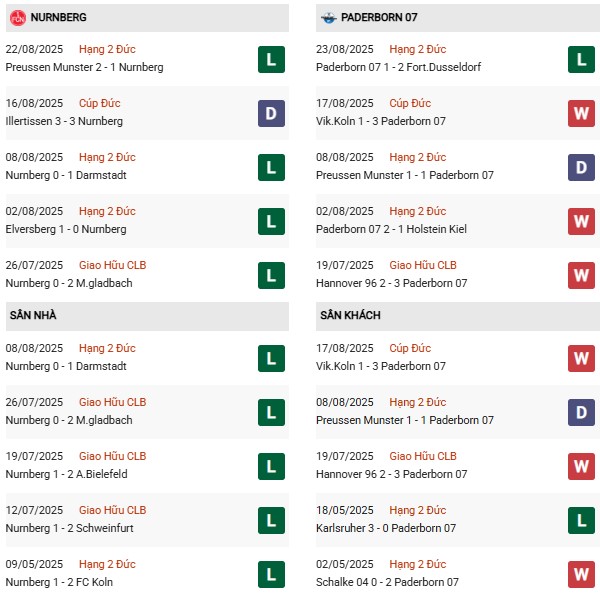
Task: Click the L badge for Nurnberg 1 - 2 FC Koln
Action: click(x=270, y=574)
